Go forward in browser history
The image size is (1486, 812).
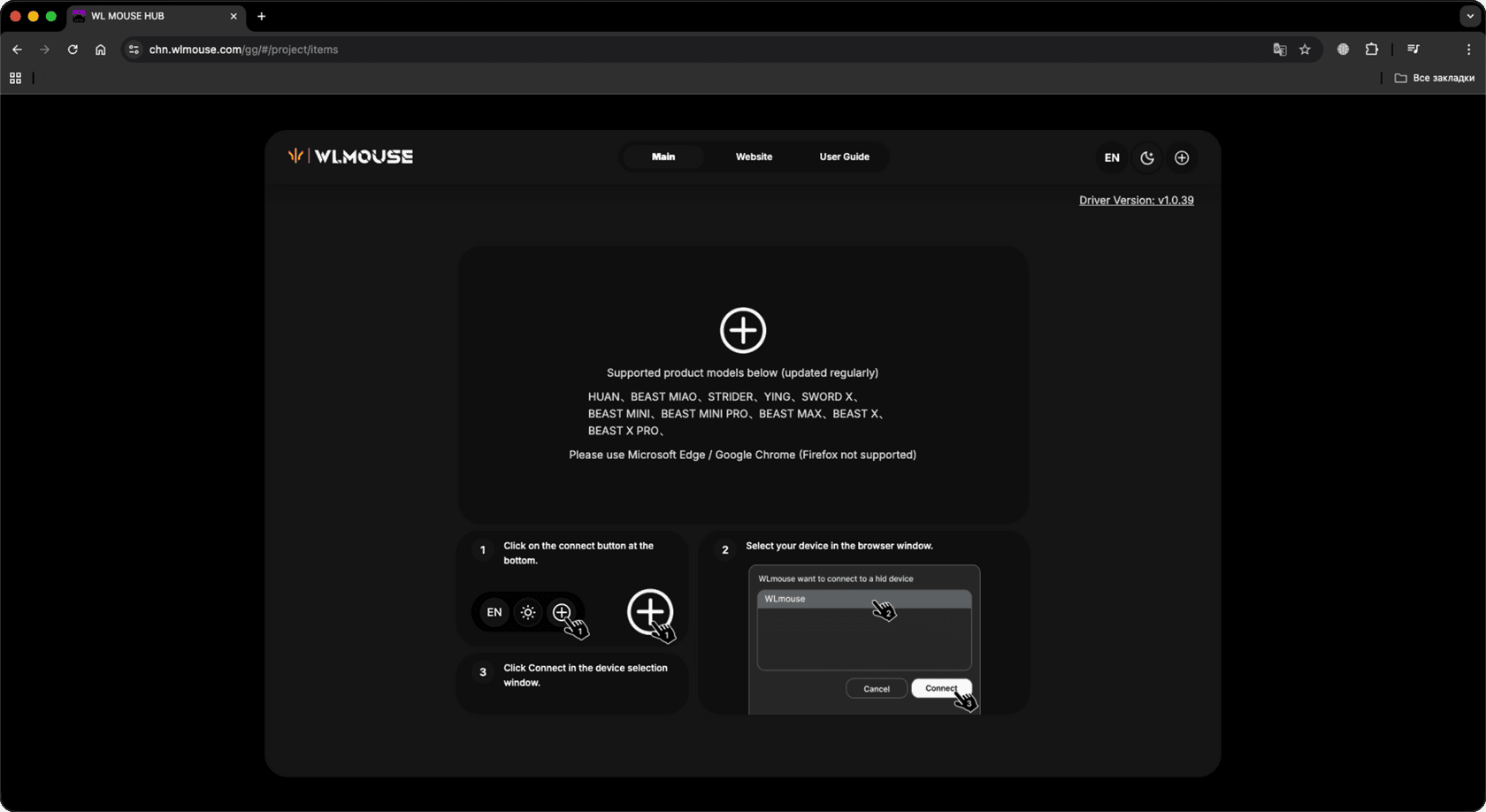point(44,50)
